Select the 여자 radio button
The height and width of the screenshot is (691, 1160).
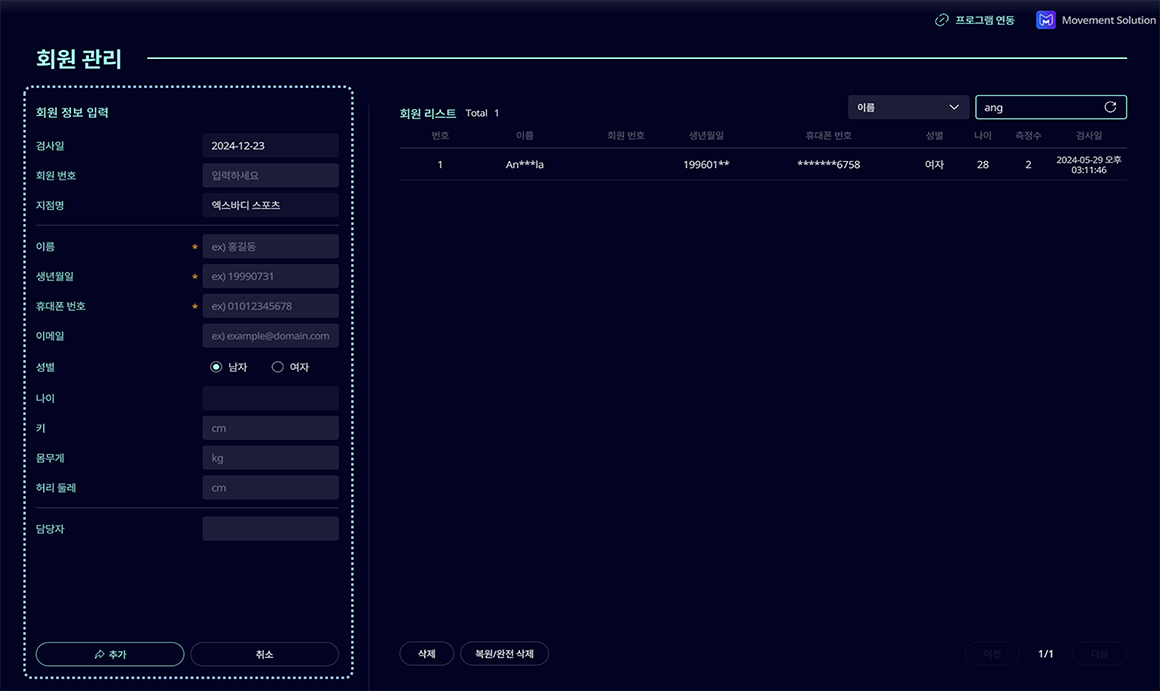click(278, 367)
